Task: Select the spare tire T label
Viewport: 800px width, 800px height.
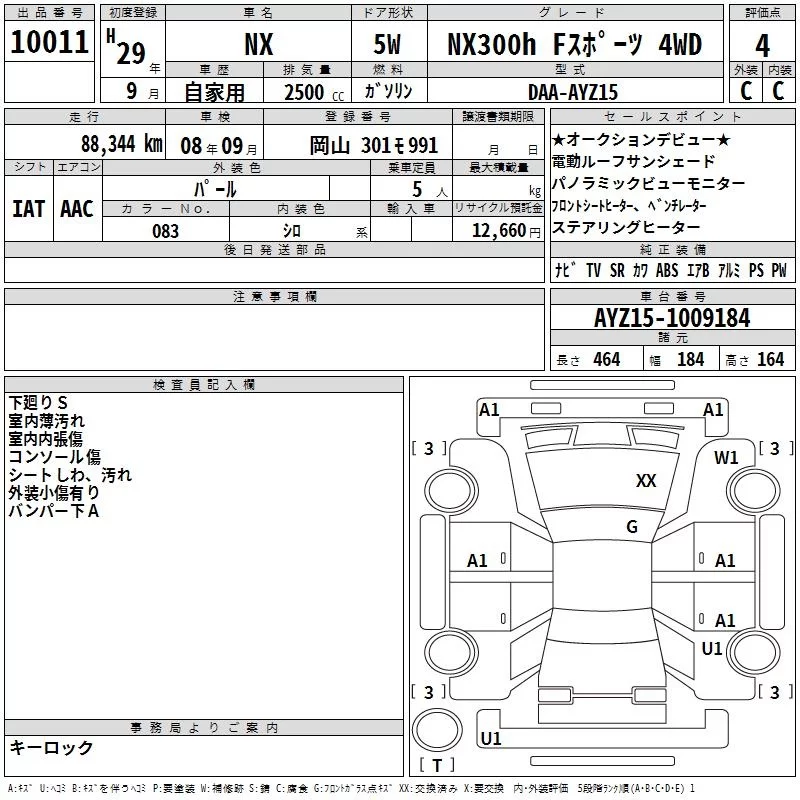Action: (437, 765)
